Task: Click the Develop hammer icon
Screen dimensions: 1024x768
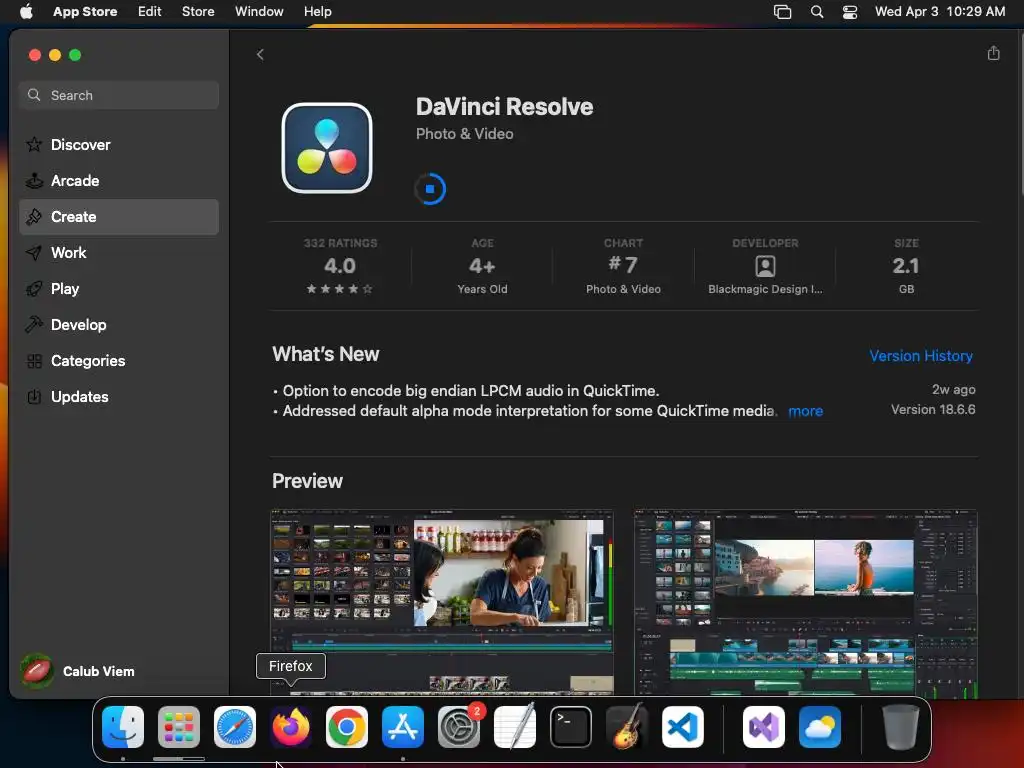Action: (x=34, y=325)
